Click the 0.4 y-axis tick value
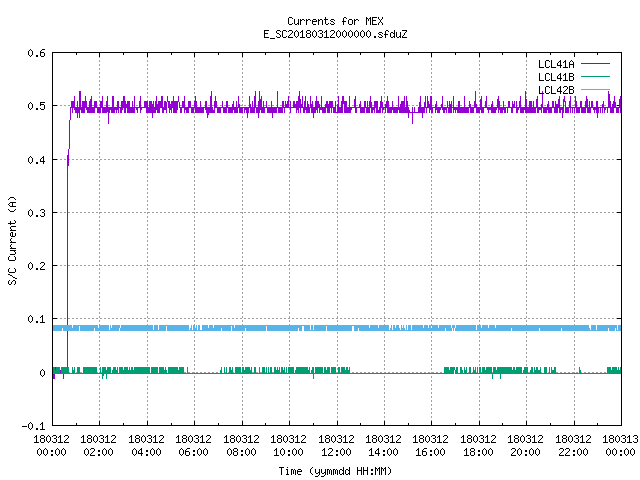This screenshot has height=480, width=640. point(36,160)
